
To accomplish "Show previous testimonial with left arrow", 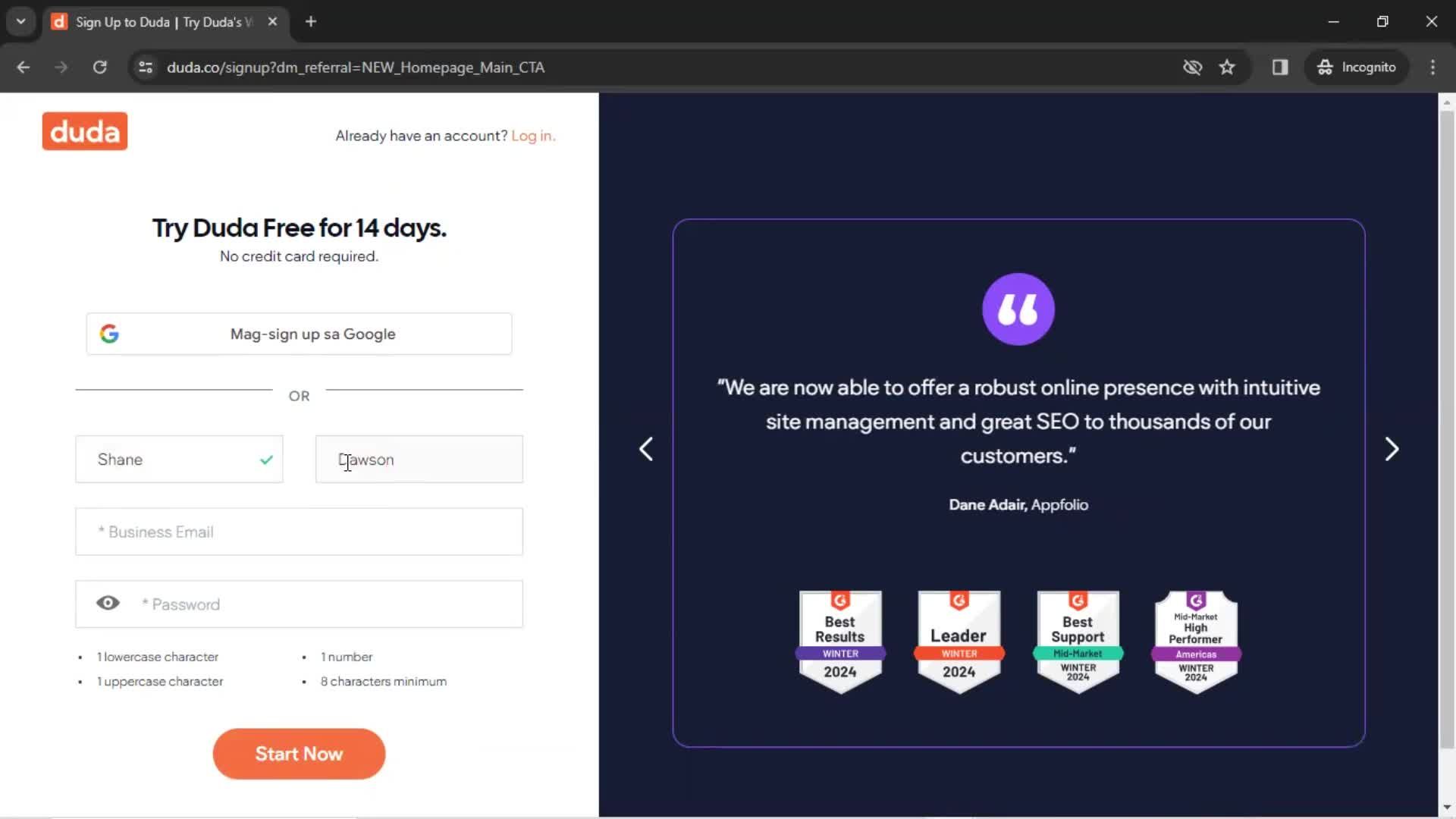I will pyautogui.click(x=646, y=449).
